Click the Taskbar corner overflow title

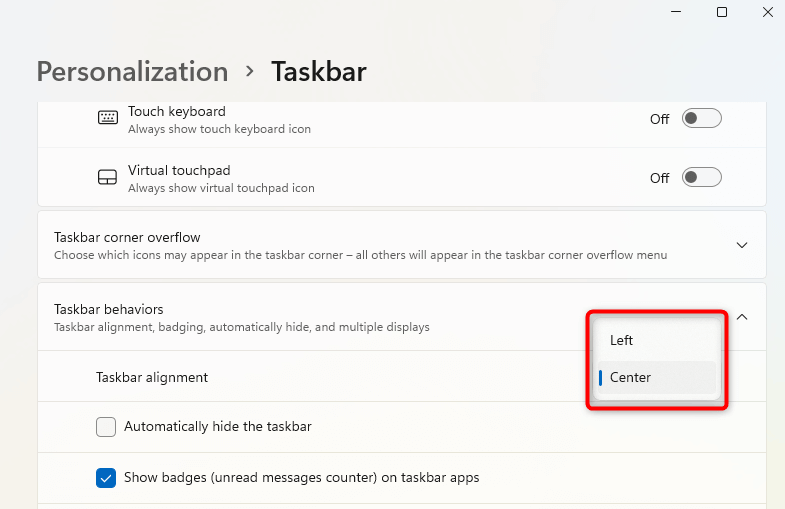tap(127, 237)
